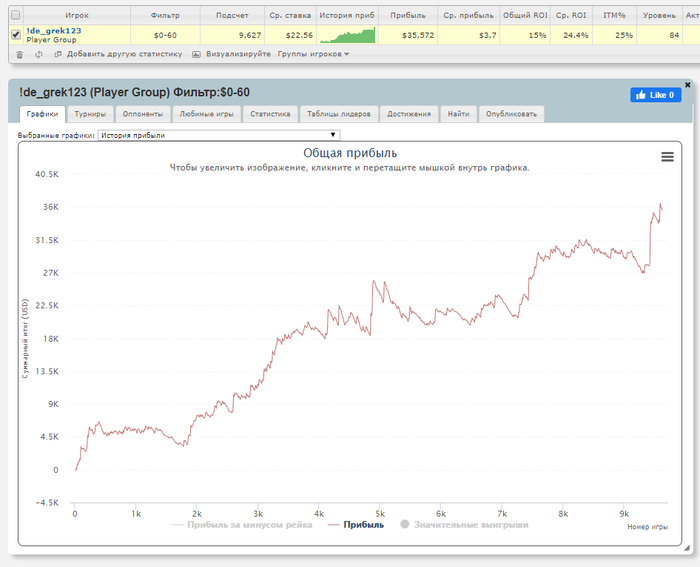Select the Статистика tab

coord(270,114)
